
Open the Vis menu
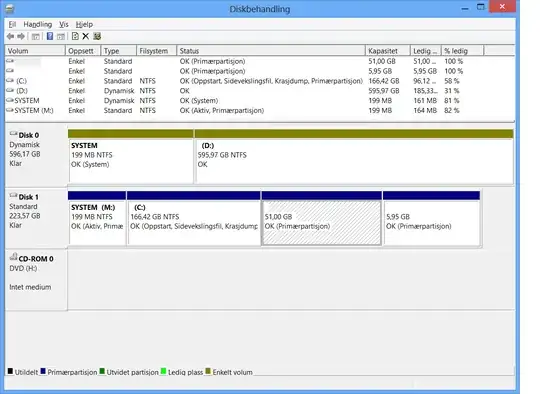(x=64, y=24)
